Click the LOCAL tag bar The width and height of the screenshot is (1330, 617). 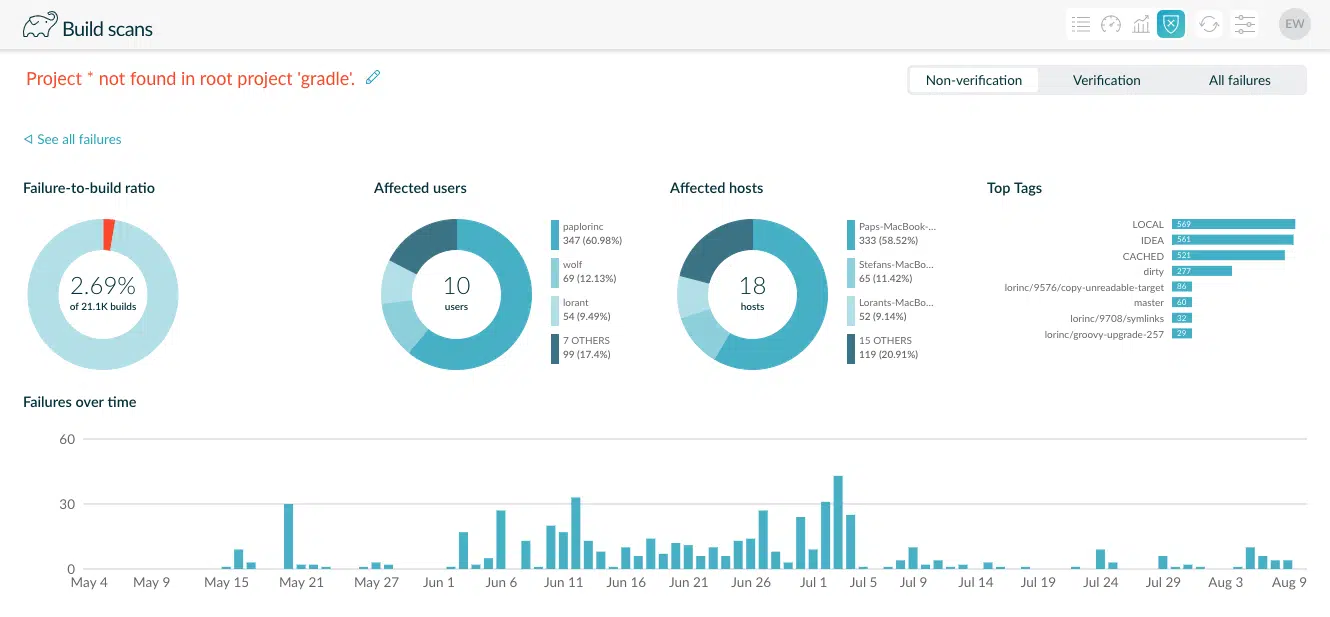pyautogui.click(x=1232, y=224)
